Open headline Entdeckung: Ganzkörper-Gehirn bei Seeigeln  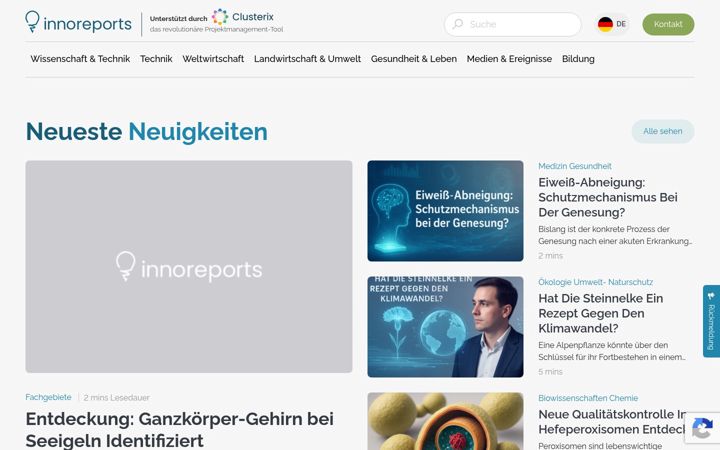(180, 430)
